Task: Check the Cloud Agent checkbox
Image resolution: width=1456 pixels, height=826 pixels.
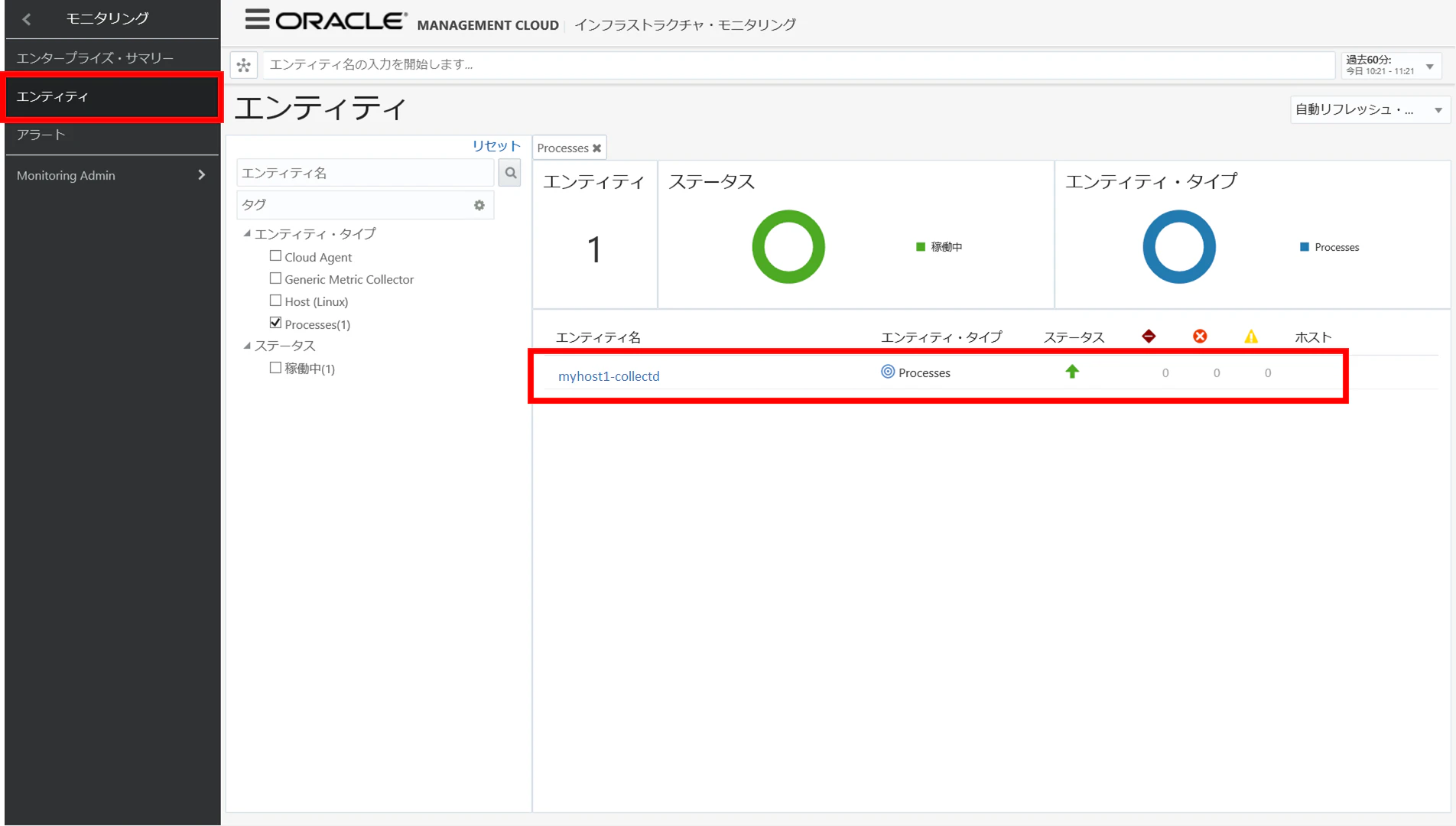Action: 275,256
